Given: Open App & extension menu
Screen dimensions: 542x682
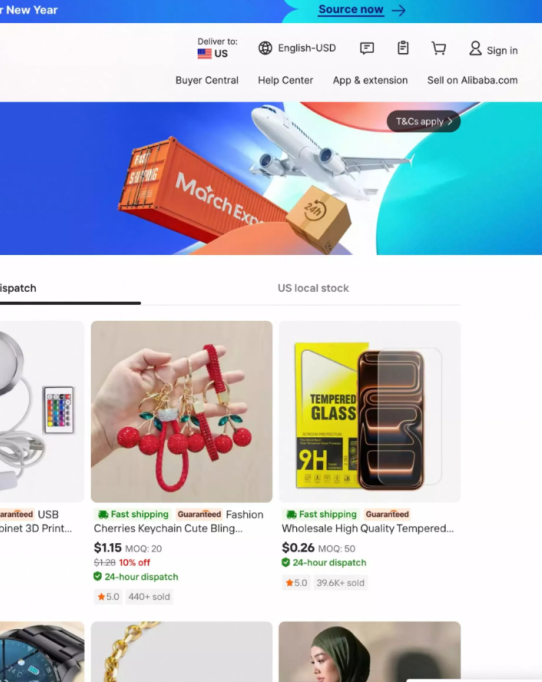Looking at the screenshot, I should (370, 80).
